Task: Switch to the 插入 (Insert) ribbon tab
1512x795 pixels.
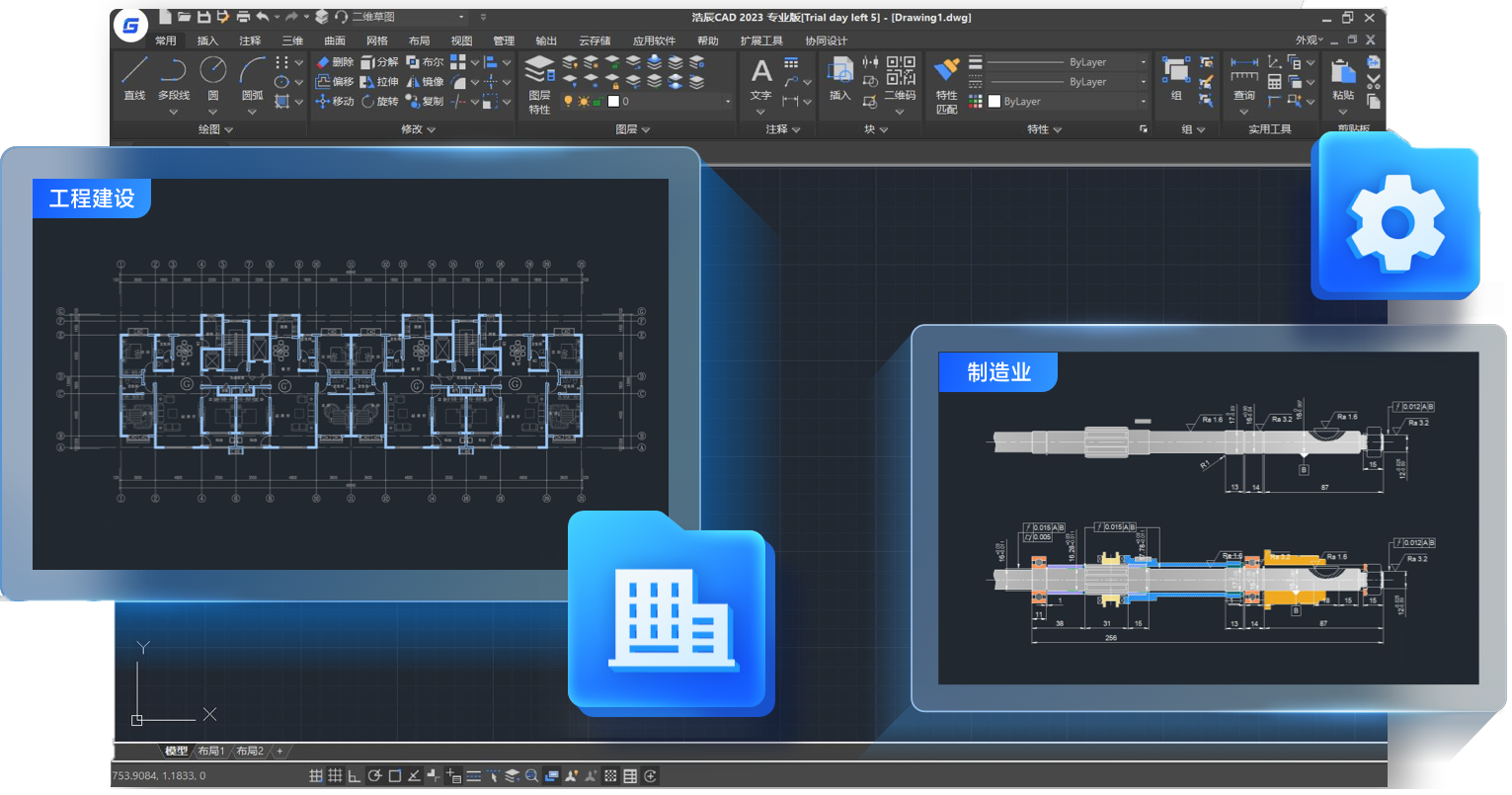Action: [x=206, y=40]
